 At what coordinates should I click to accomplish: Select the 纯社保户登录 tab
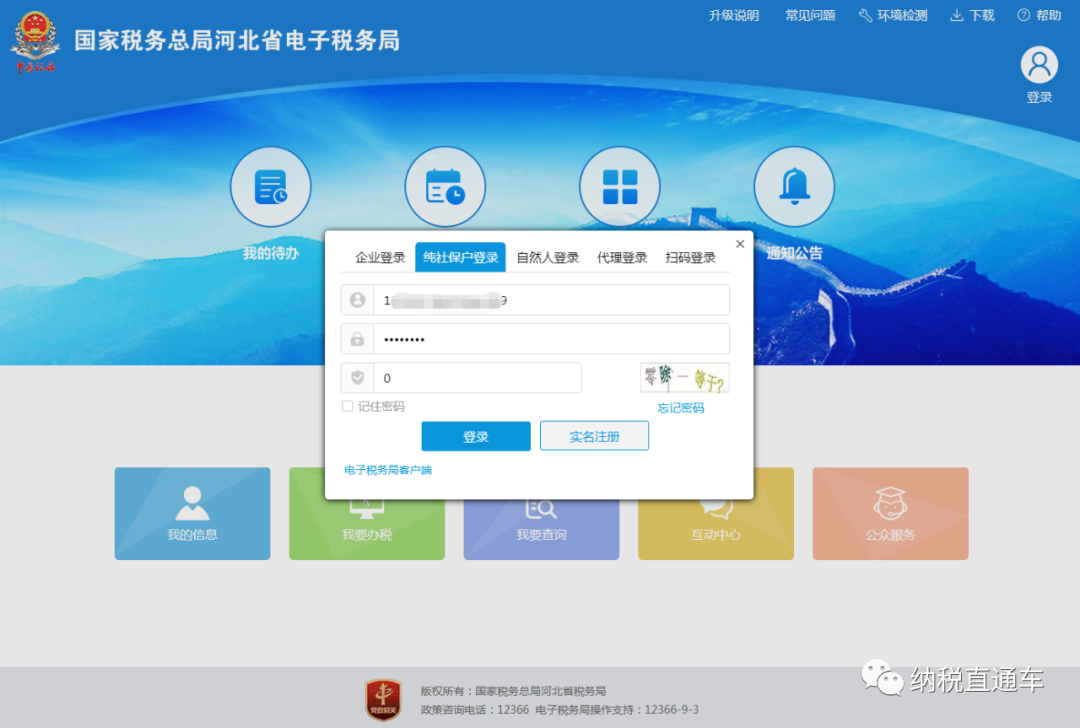point(461,258)
